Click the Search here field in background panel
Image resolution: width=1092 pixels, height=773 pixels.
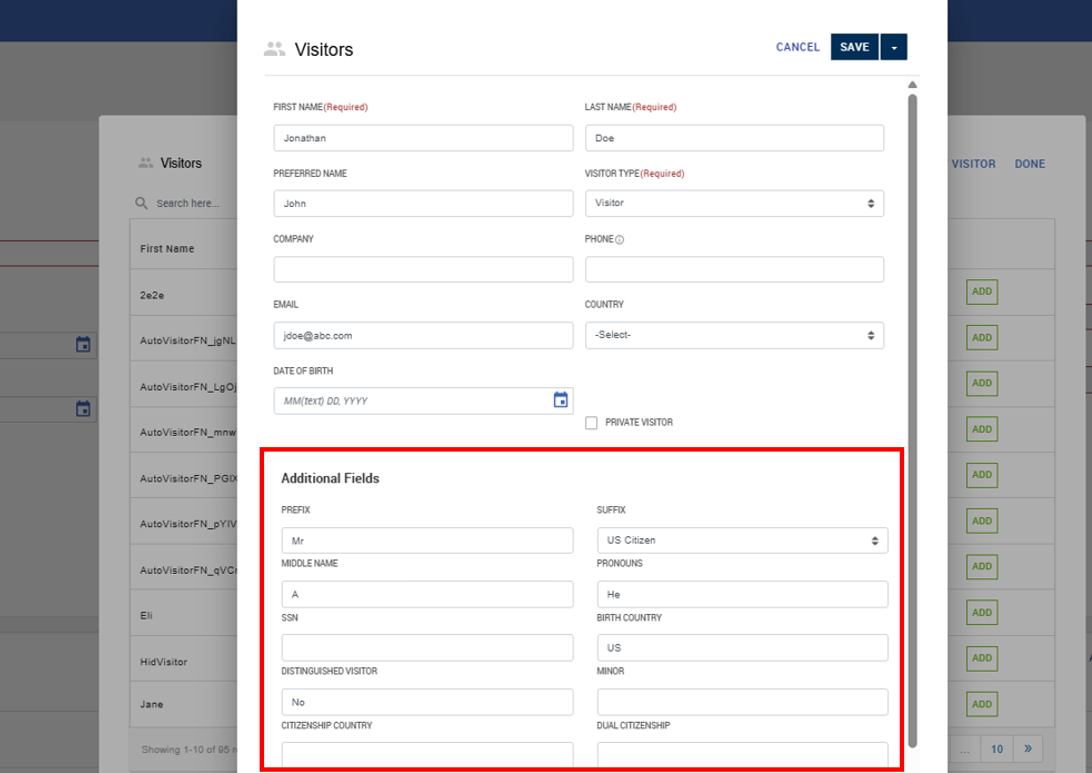coord(188,203)
